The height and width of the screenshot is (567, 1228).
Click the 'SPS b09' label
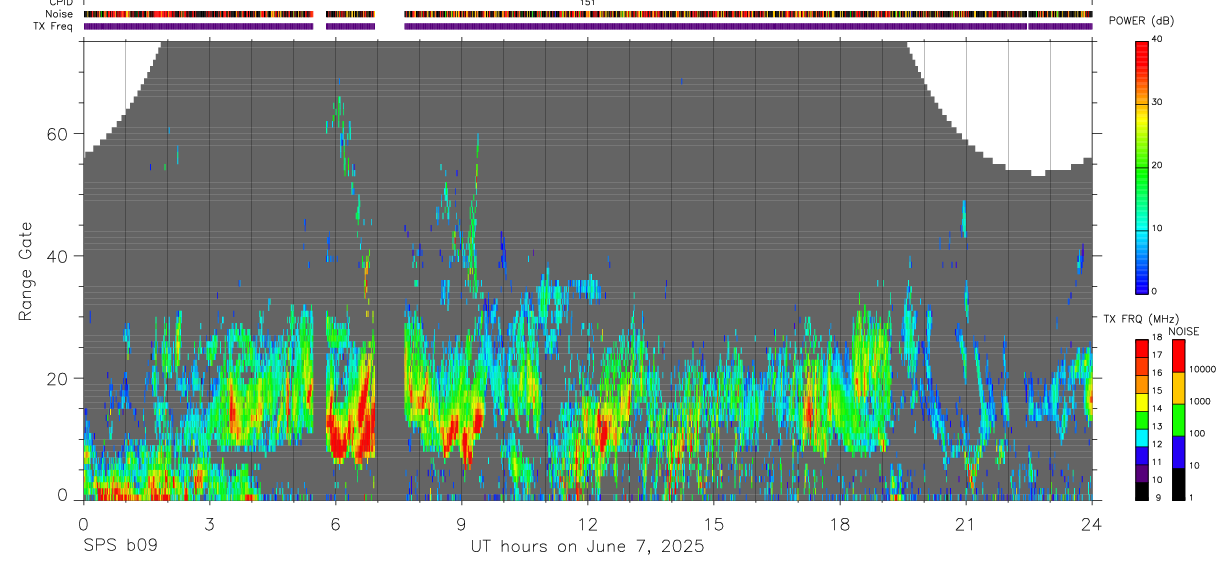pyautogui.click(x=119, y=547)
